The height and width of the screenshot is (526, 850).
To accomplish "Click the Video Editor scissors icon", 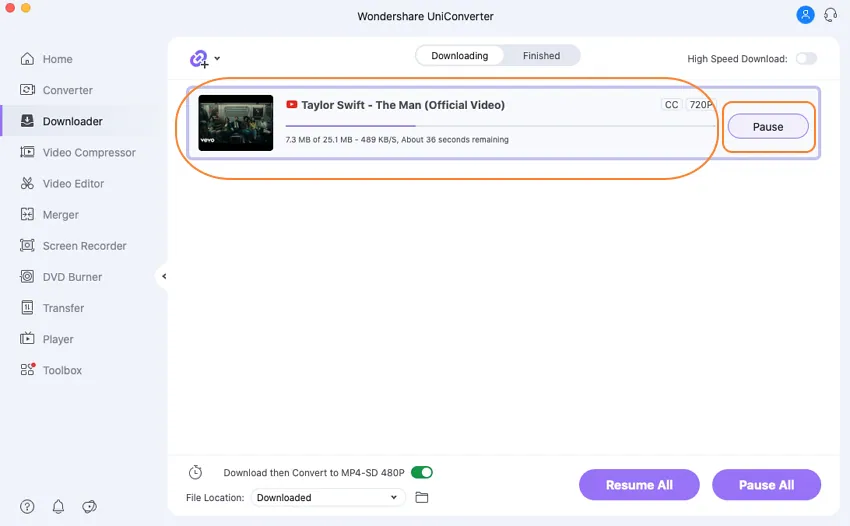I will (x=27, y=183).
